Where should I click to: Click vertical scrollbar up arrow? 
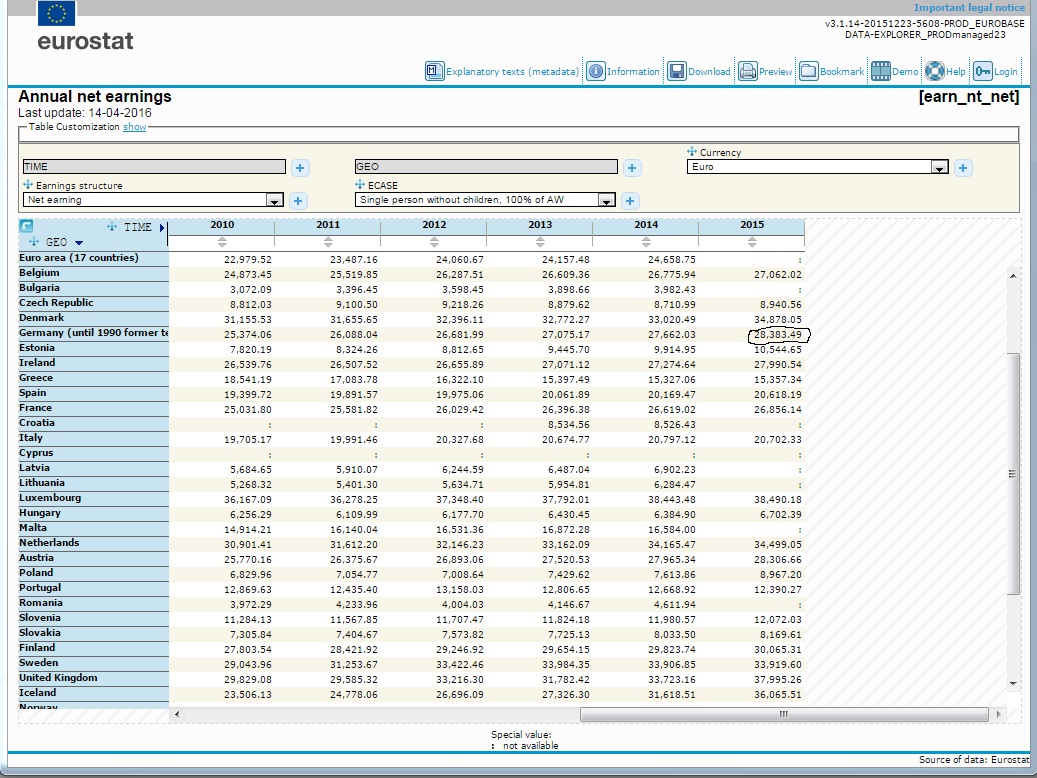(1013, 275)
